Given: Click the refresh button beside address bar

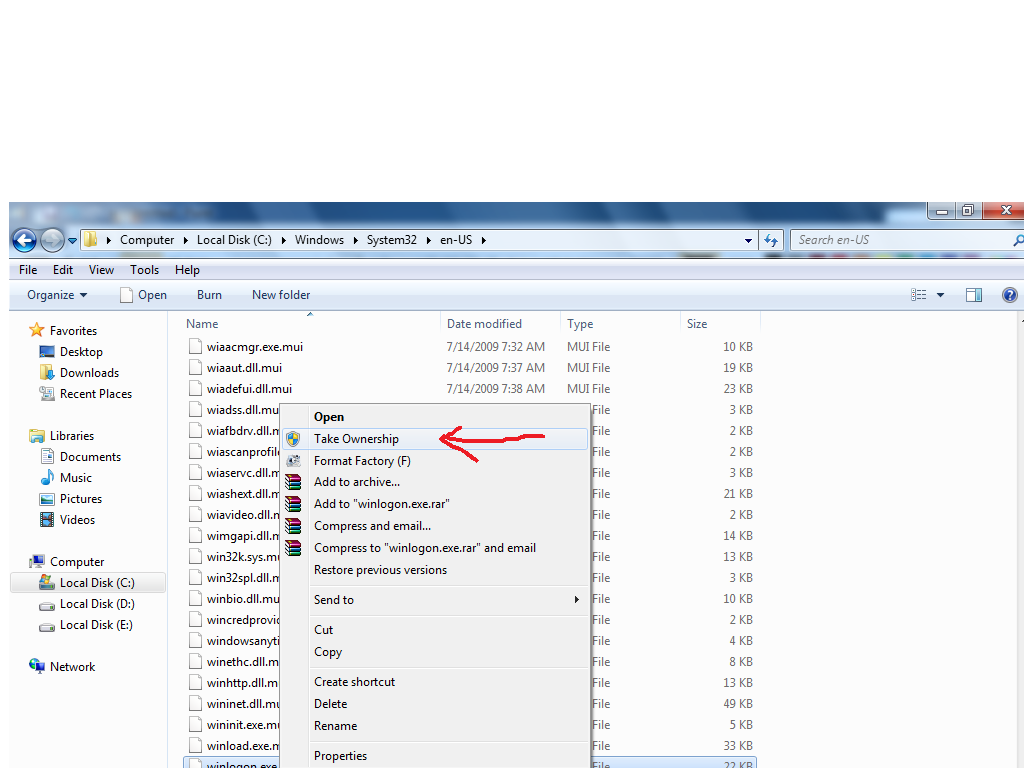Looking at the screenshot, I should pos(771,240).
